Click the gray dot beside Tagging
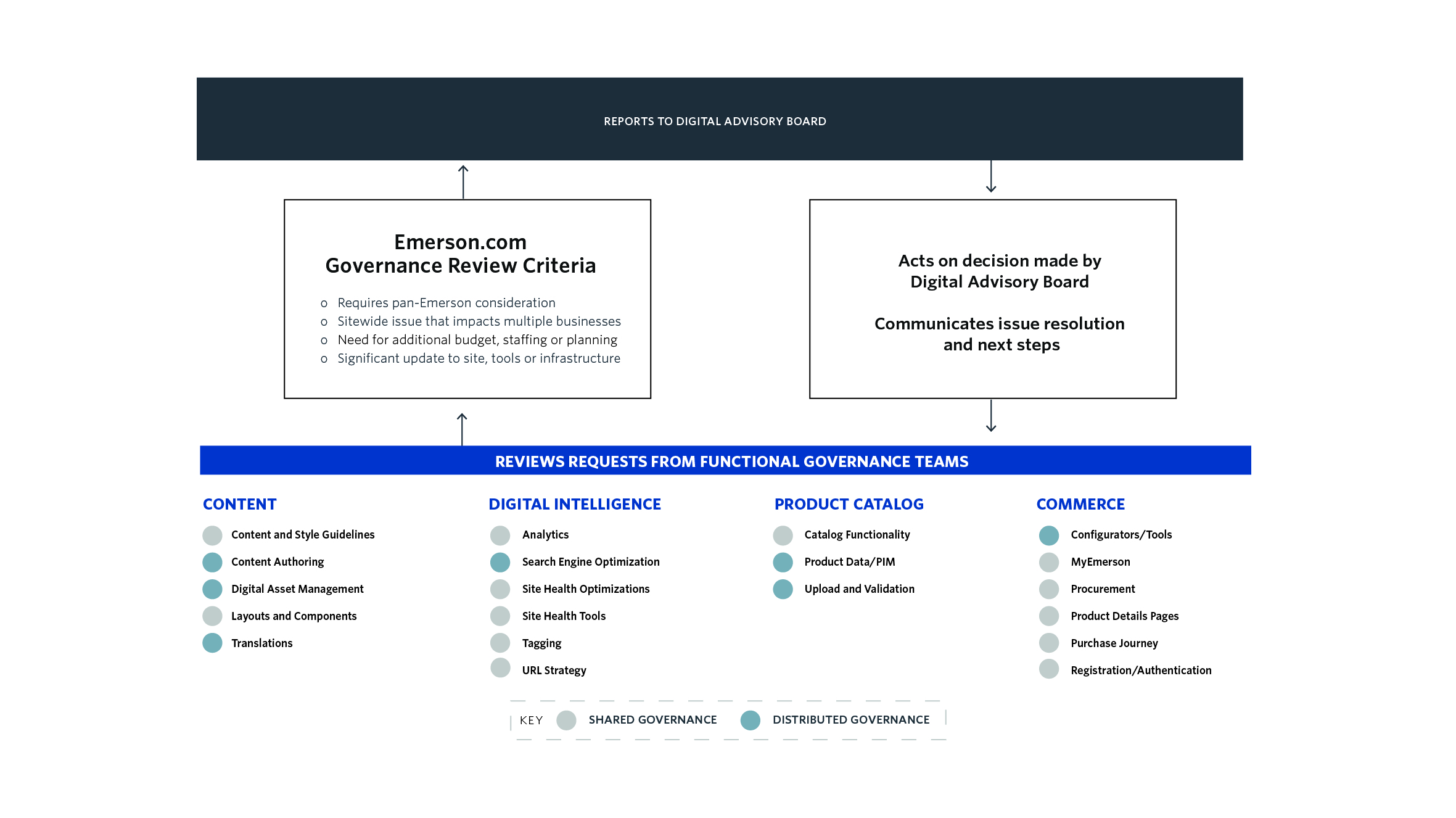 [x=500, y=643]
